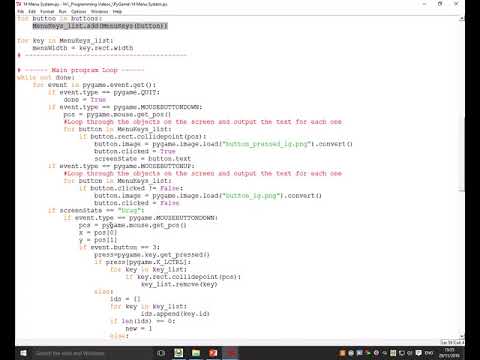Click the ENG language indicator
Screen dimensions: 480x360
pyautogui.click(x=429, y=353)
